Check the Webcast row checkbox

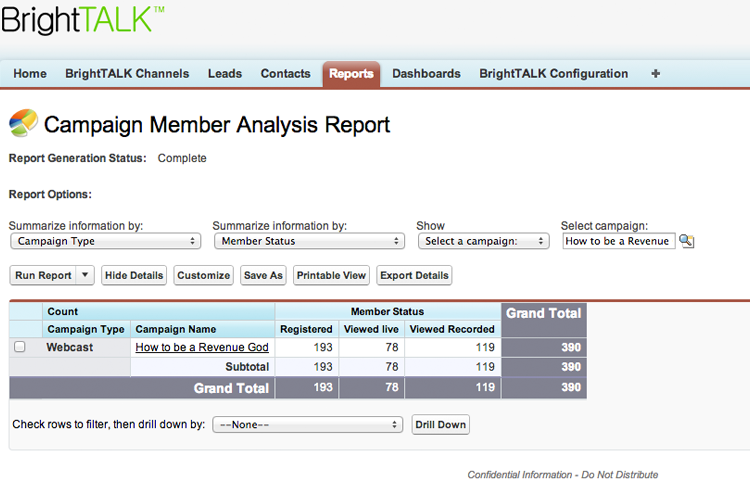19,347
